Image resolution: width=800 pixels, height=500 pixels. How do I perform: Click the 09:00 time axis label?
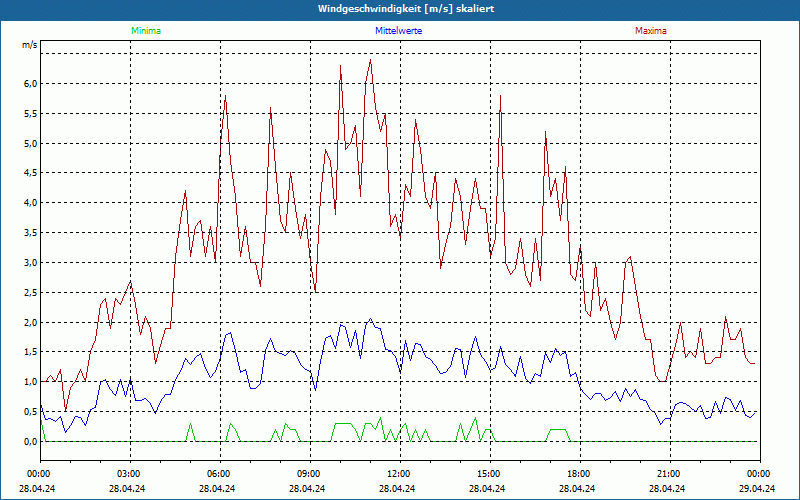click(307, 474)
